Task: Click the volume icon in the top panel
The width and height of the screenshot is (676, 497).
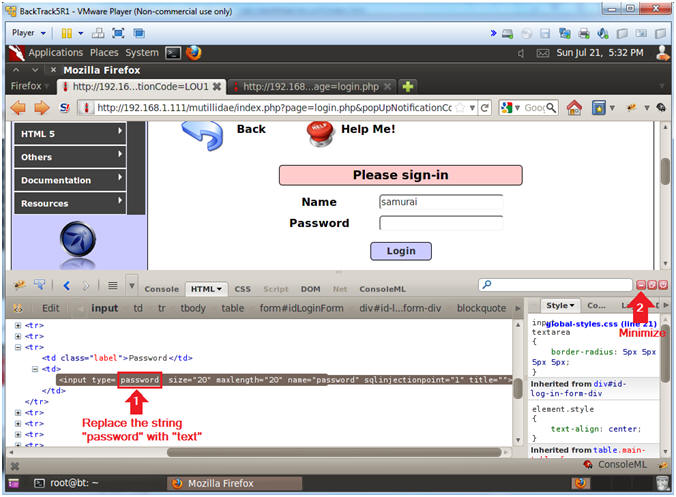Action: (521, 53)
